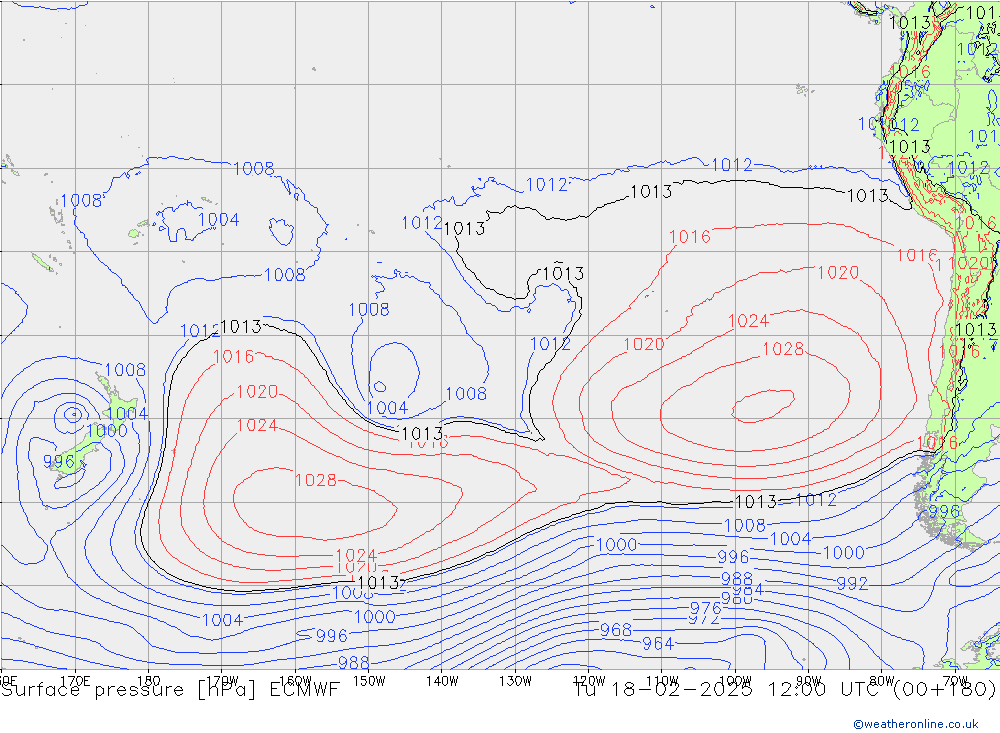Click the blue 1008 label just north of New Zealand
The width and height of the screenshot is (1000, 733).
(125, 370)
